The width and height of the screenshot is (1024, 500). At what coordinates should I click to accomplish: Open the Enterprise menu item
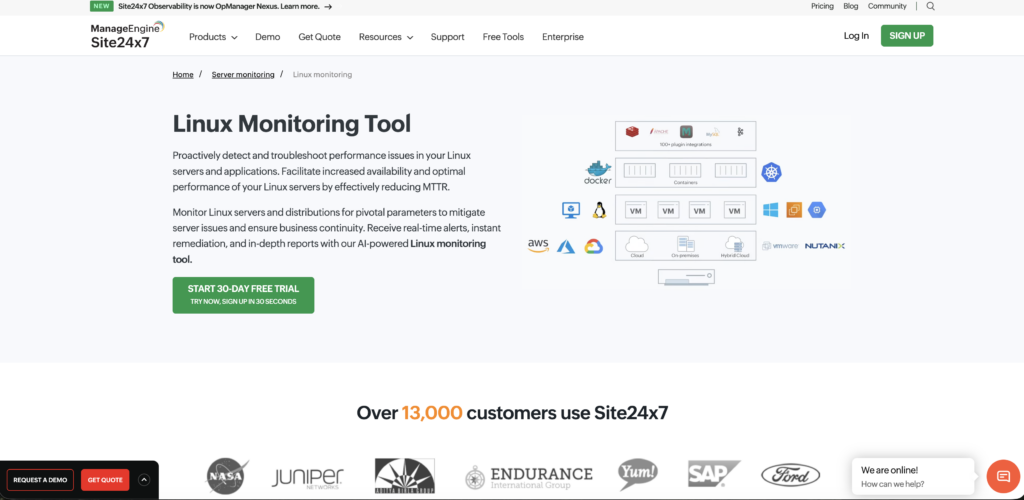click(x=563, y=37)
